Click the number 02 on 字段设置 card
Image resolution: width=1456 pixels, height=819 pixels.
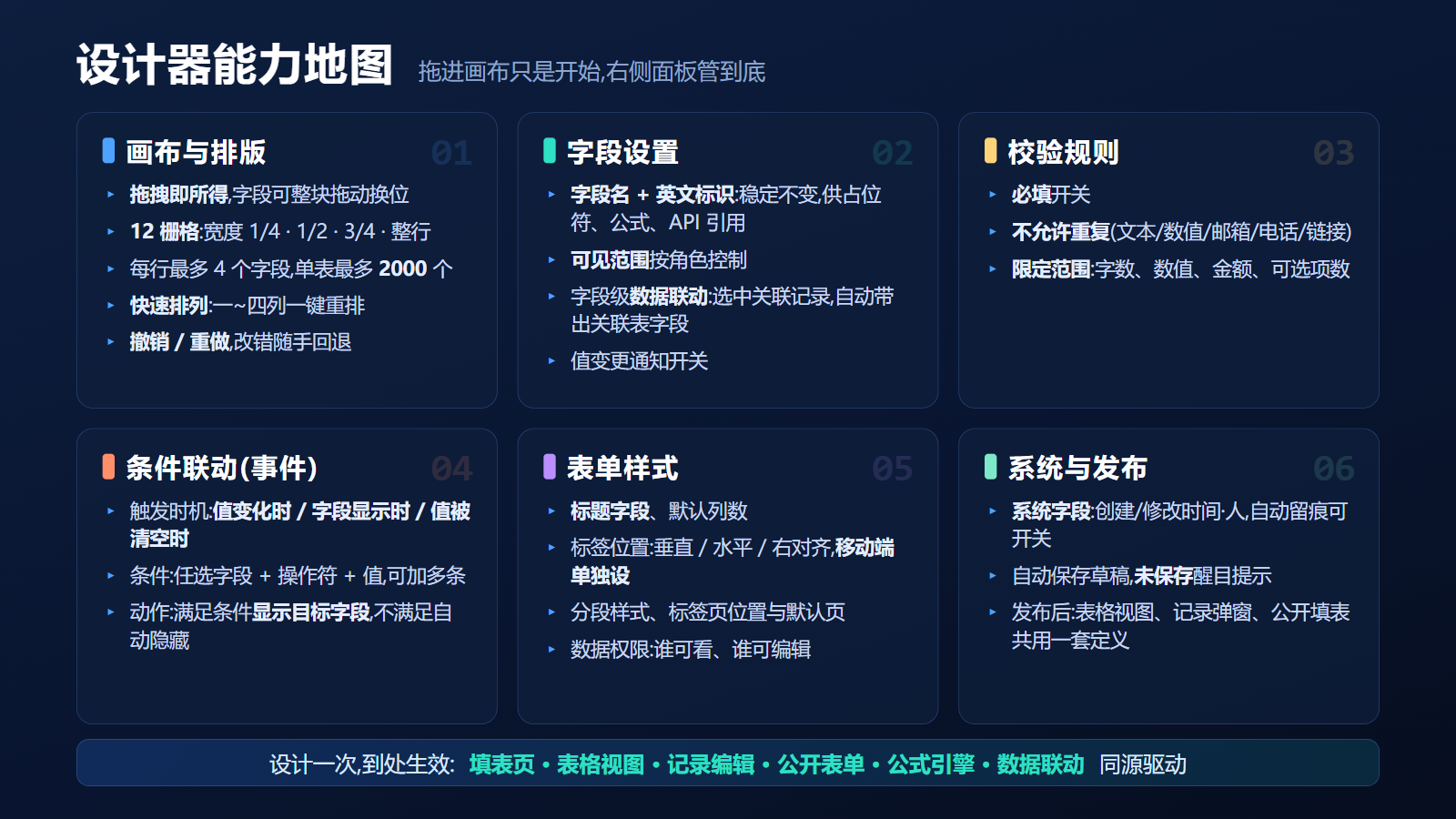click(893, 153)
